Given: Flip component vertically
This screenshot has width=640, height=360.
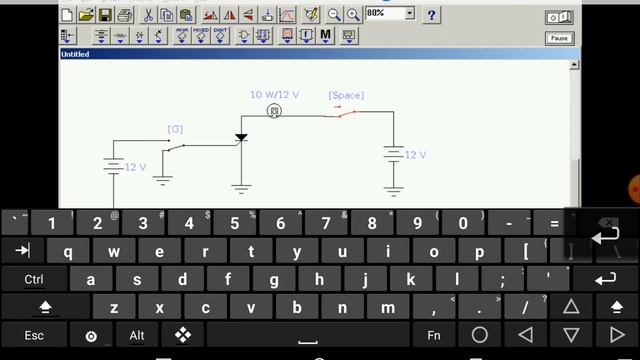Looking at the screenshot, I should [x=248, y=15].
